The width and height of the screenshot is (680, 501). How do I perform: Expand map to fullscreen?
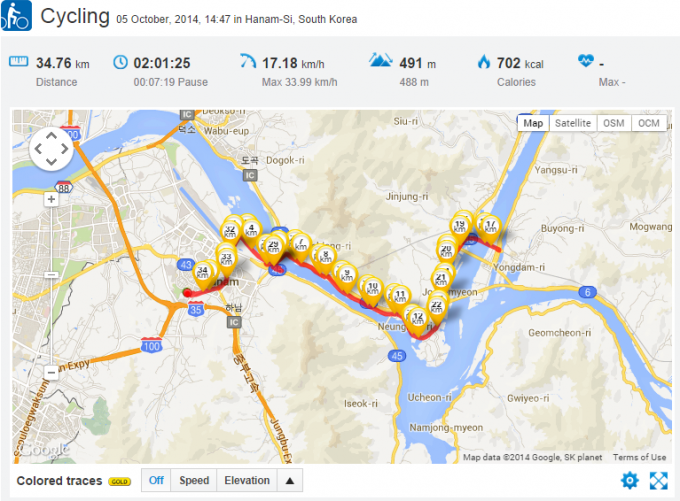click(x=658, y=481)
